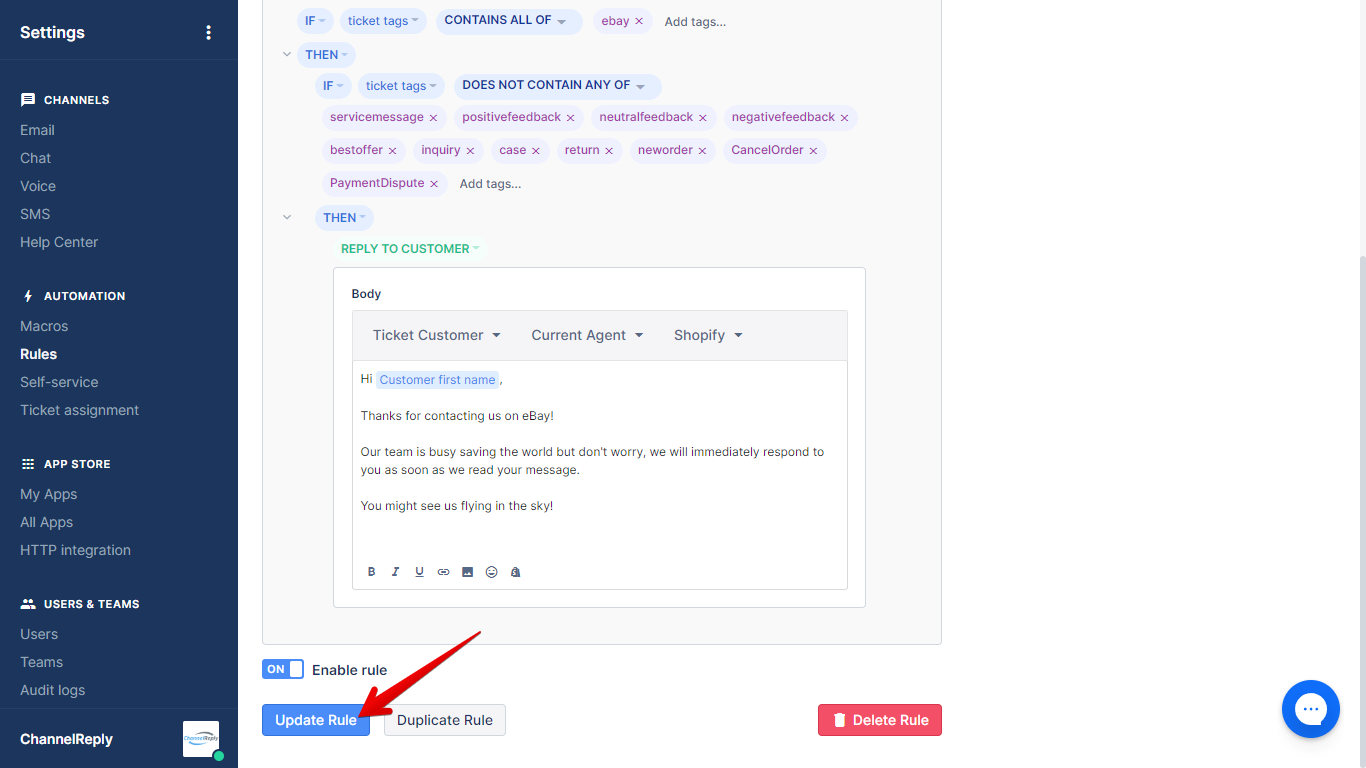The image size is (1366, 768).
Task: Open the REPLY TO CUSTOMER action dropdown
Action: 410,249
